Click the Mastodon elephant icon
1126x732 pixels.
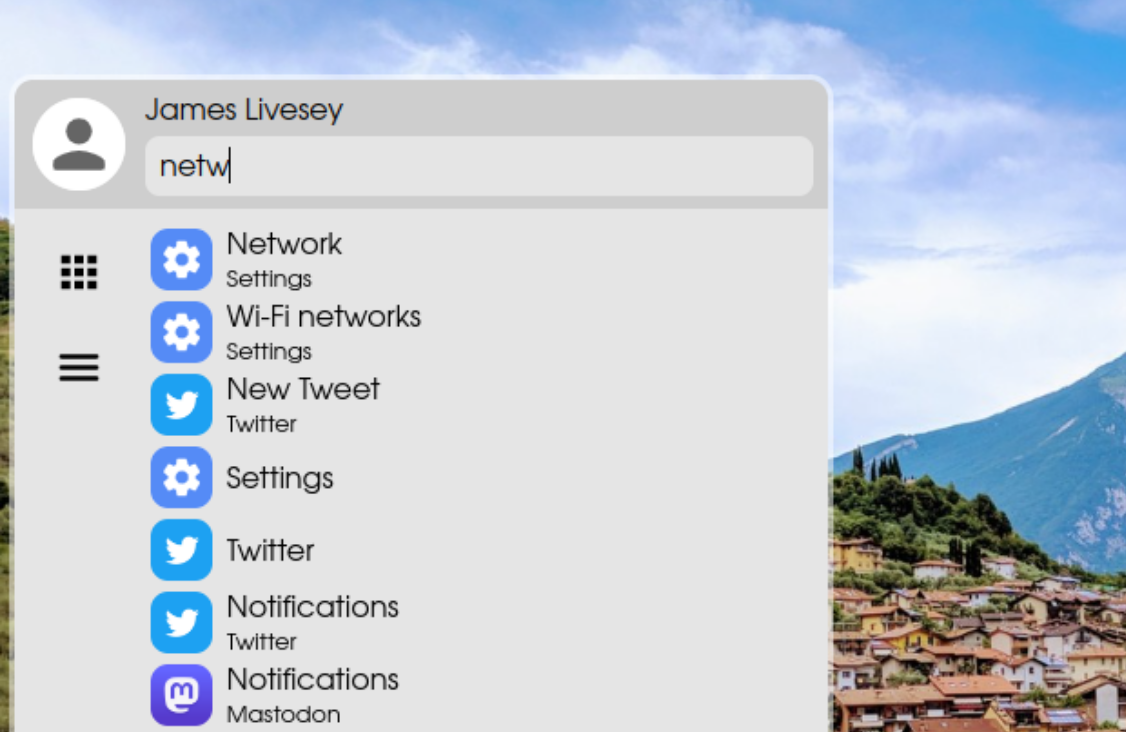point(181,695)
